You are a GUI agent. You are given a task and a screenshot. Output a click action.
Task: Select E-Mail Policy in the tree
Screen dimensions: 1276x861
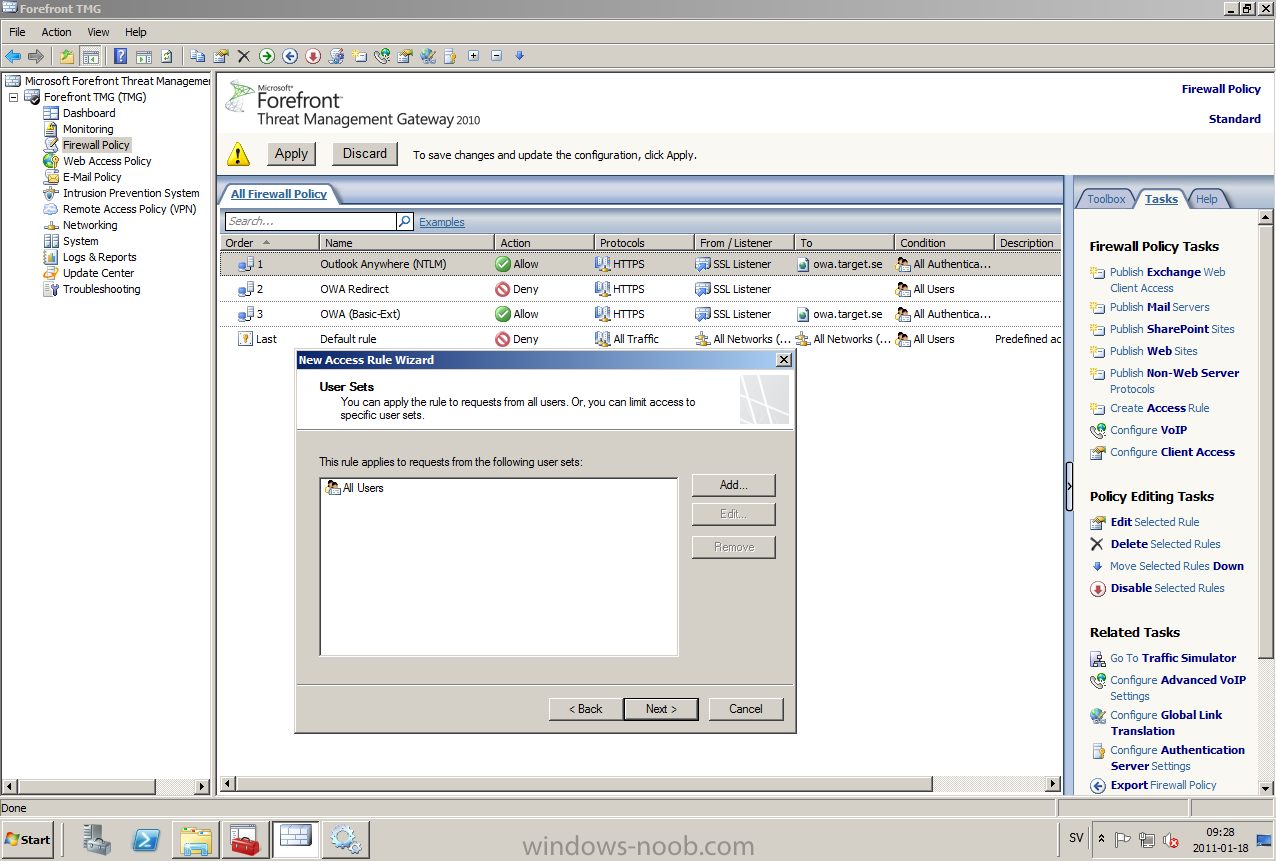(x=92, y=177)
